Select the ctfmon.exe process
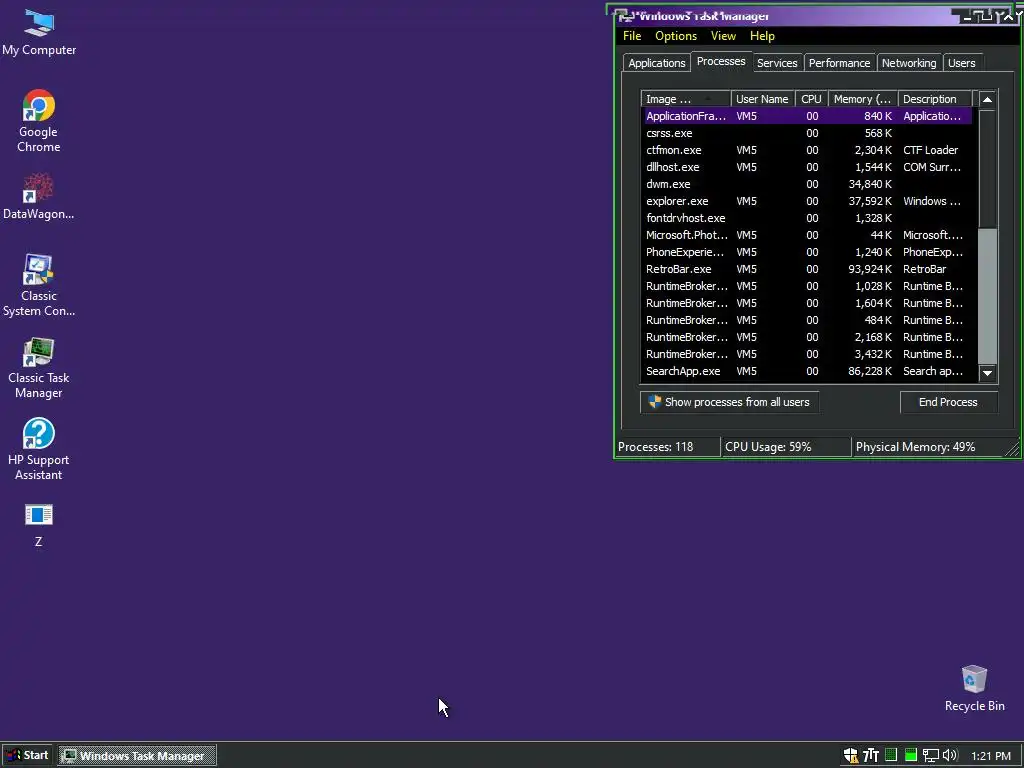Screen dimensions: 1024x768 click(807, 150)
